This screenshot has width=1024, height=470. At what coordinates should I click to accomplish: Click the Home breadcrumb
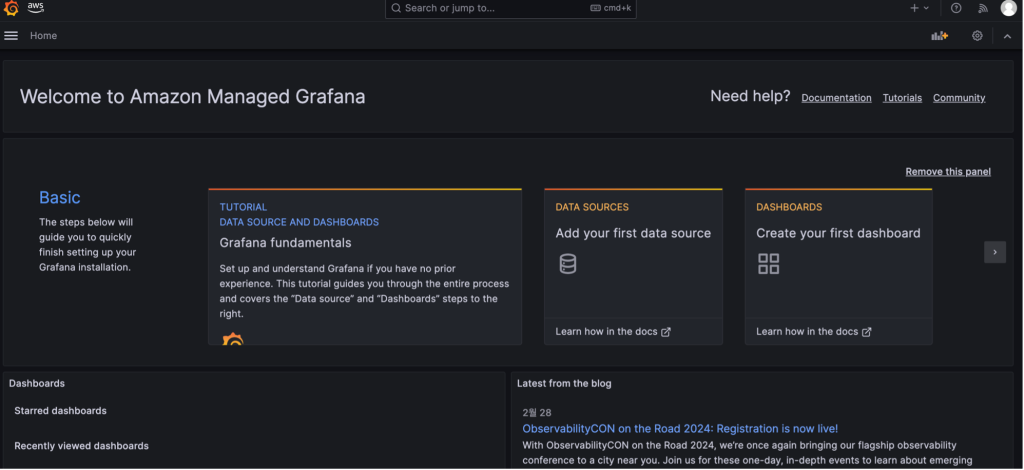[x=43, y=36]
